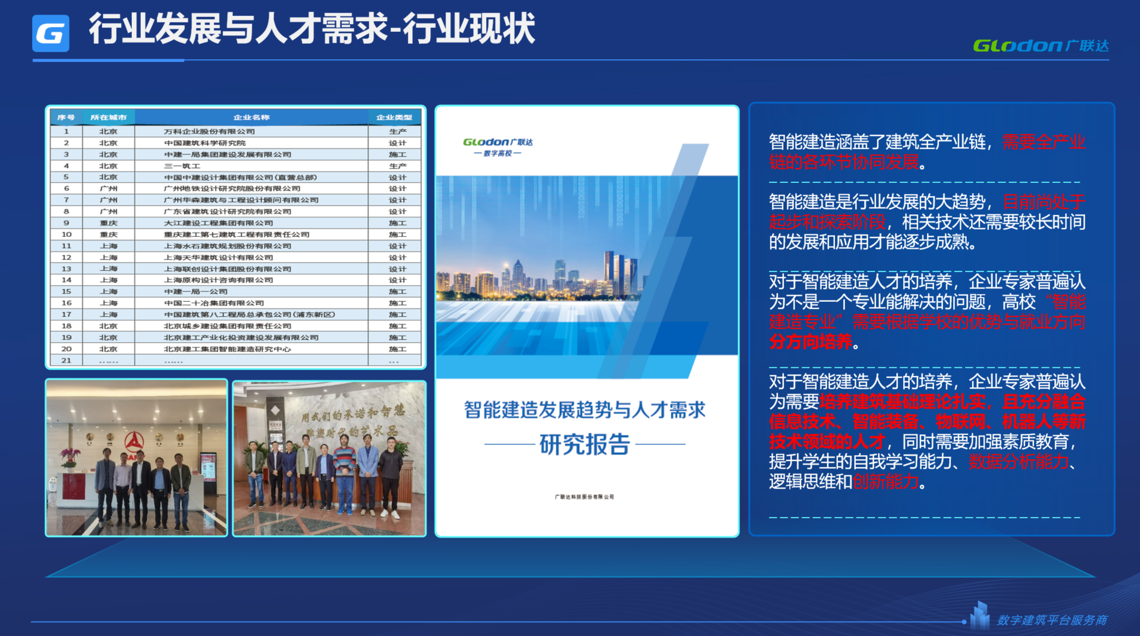Click the 序号 column header
This screenshot has width=1140, height=636.
point(66,118)
